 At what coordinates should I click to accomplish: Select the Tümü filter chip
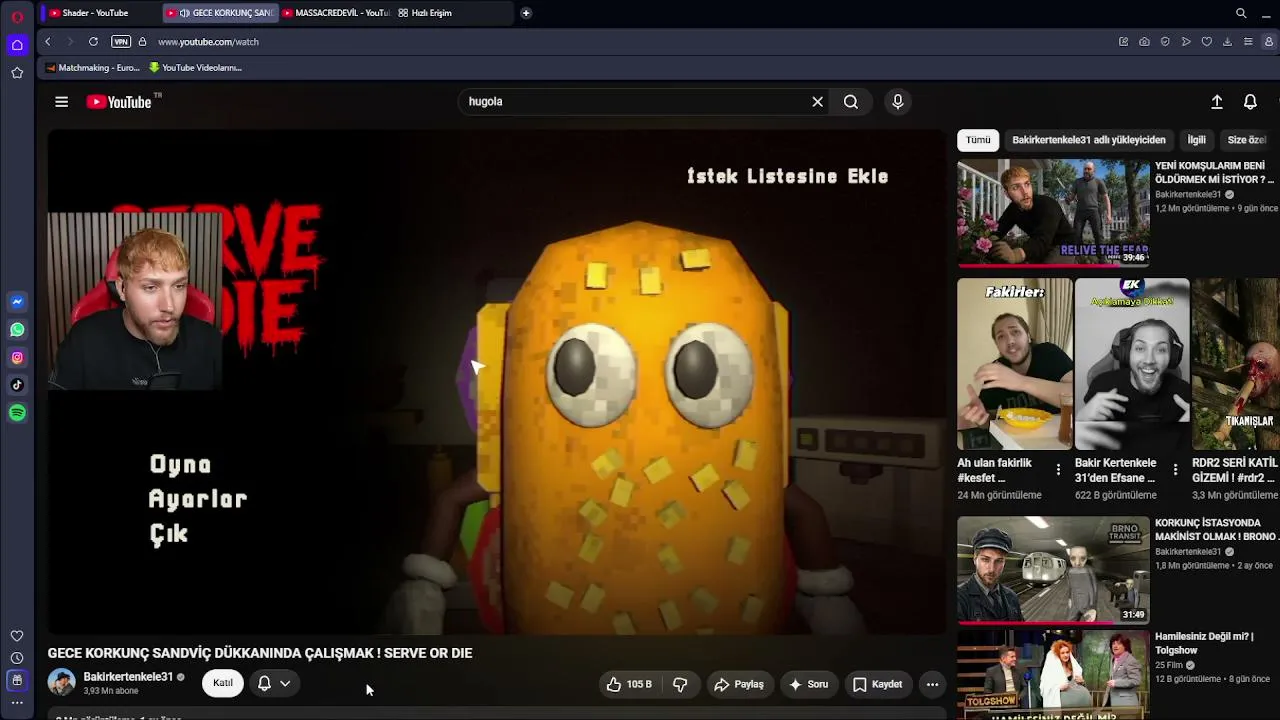(x=978, y=140)
